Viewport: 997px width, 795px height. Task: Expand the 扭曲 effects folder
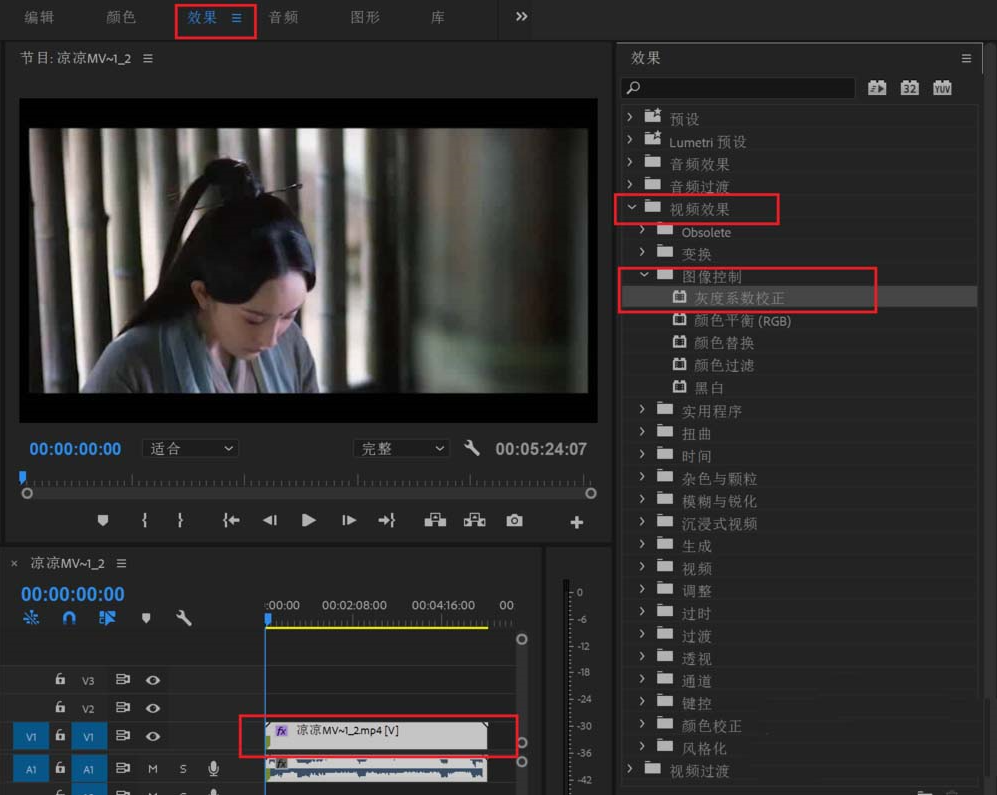[x=643, y=433]
